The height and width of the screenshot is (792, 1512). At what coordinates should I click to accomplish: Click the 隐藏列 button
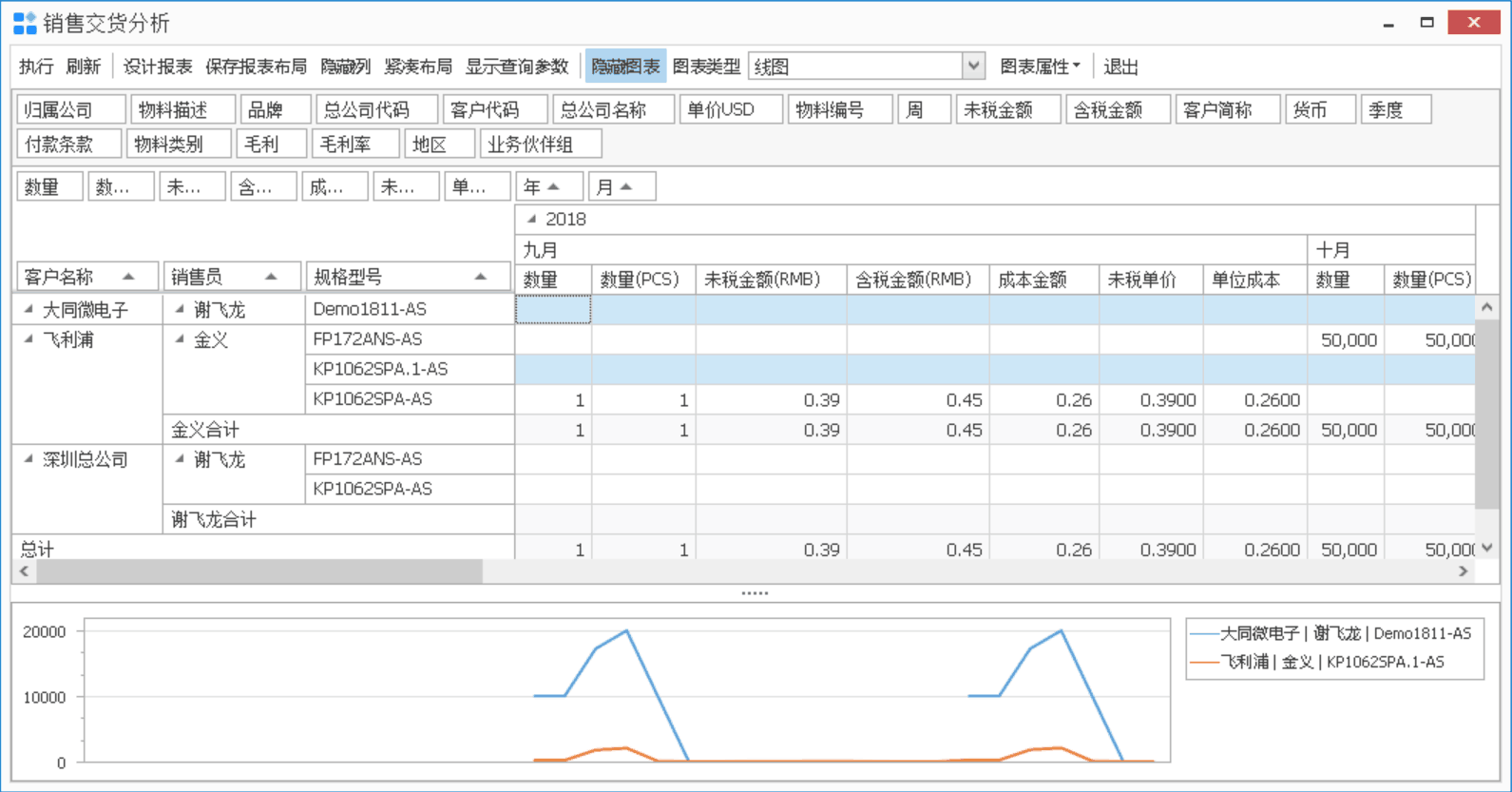(345, 67)
